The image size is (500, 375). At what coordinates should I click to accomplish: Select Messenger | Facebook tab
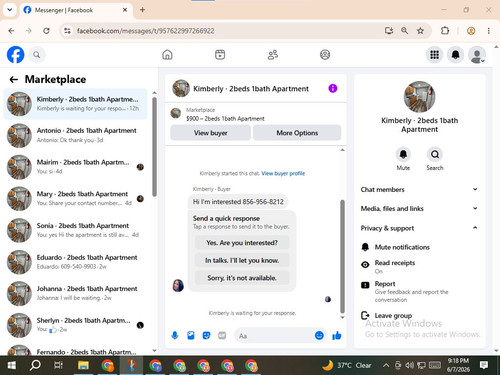[x=75, y=10]
